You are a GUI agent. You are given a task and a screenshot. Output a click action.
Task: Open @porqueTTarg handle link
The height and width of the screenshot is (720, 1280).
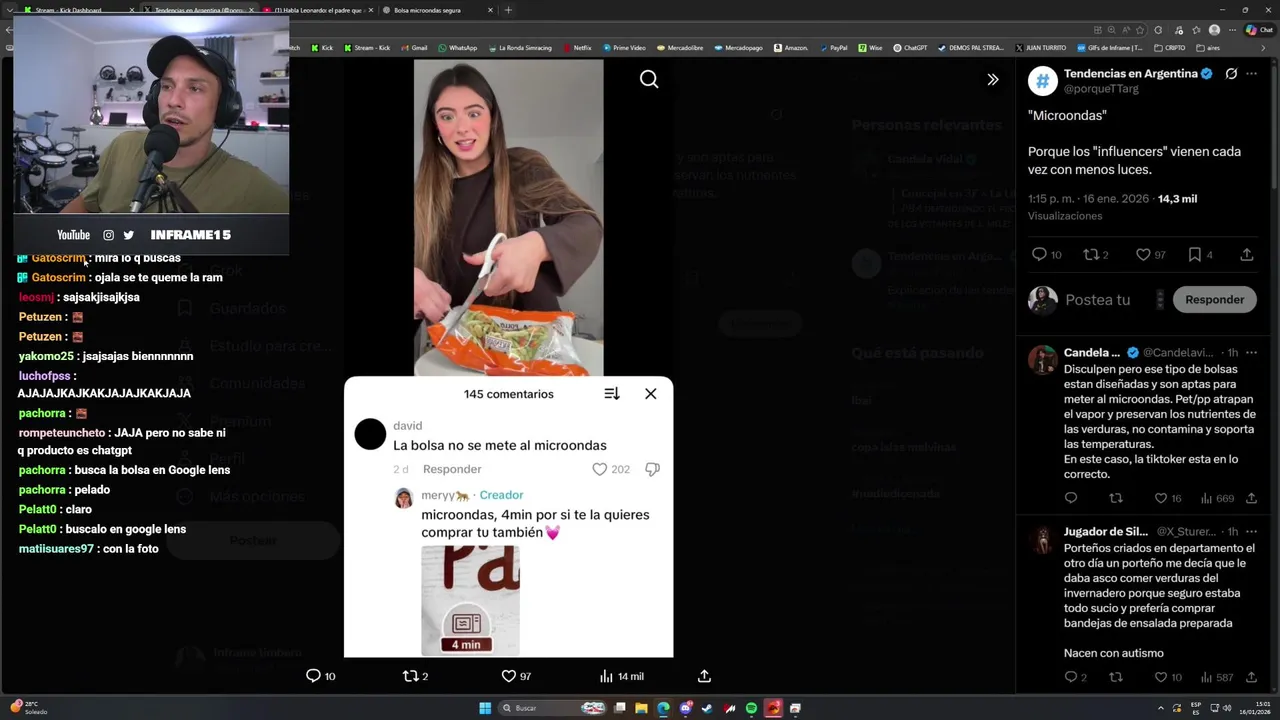[x=1101, y=89]
